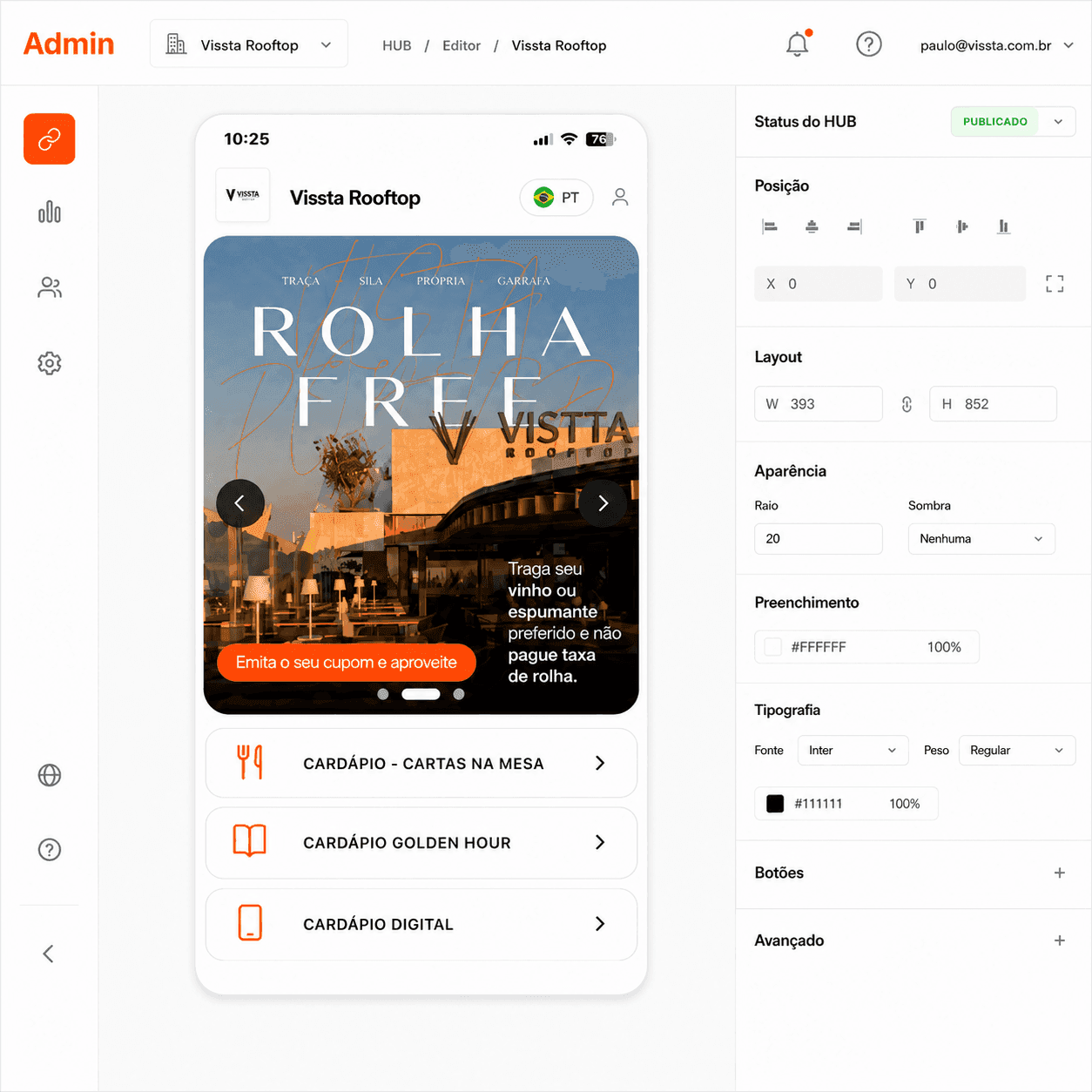Open the analytics bar chart sidebar icon
Screen dimensions: 1092x1092
pyautogui.click(x=50, y=212)
